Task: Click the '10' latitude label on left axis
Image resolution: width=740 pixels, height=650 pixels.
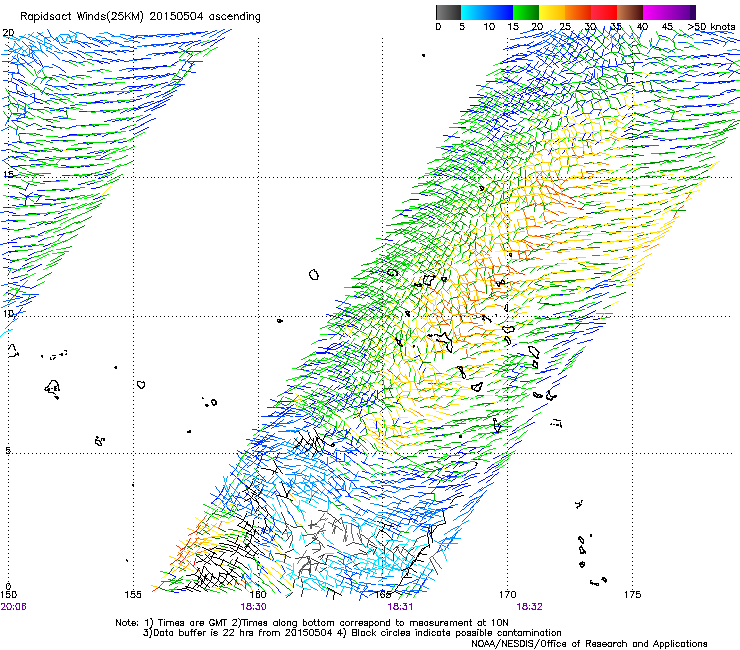Action: pyautogui.click(x=8, y=313)
